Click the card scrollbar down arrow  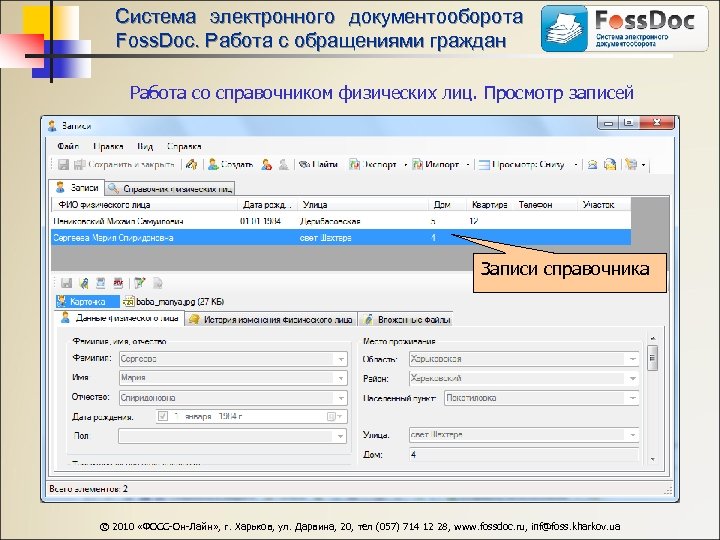[652, 459]
